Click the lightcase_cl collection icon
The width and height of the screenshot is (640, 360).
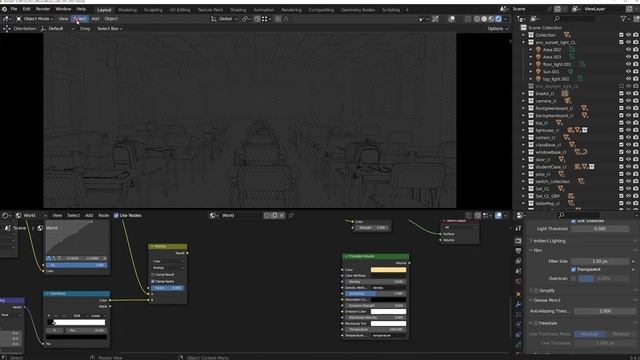[531, 130]
